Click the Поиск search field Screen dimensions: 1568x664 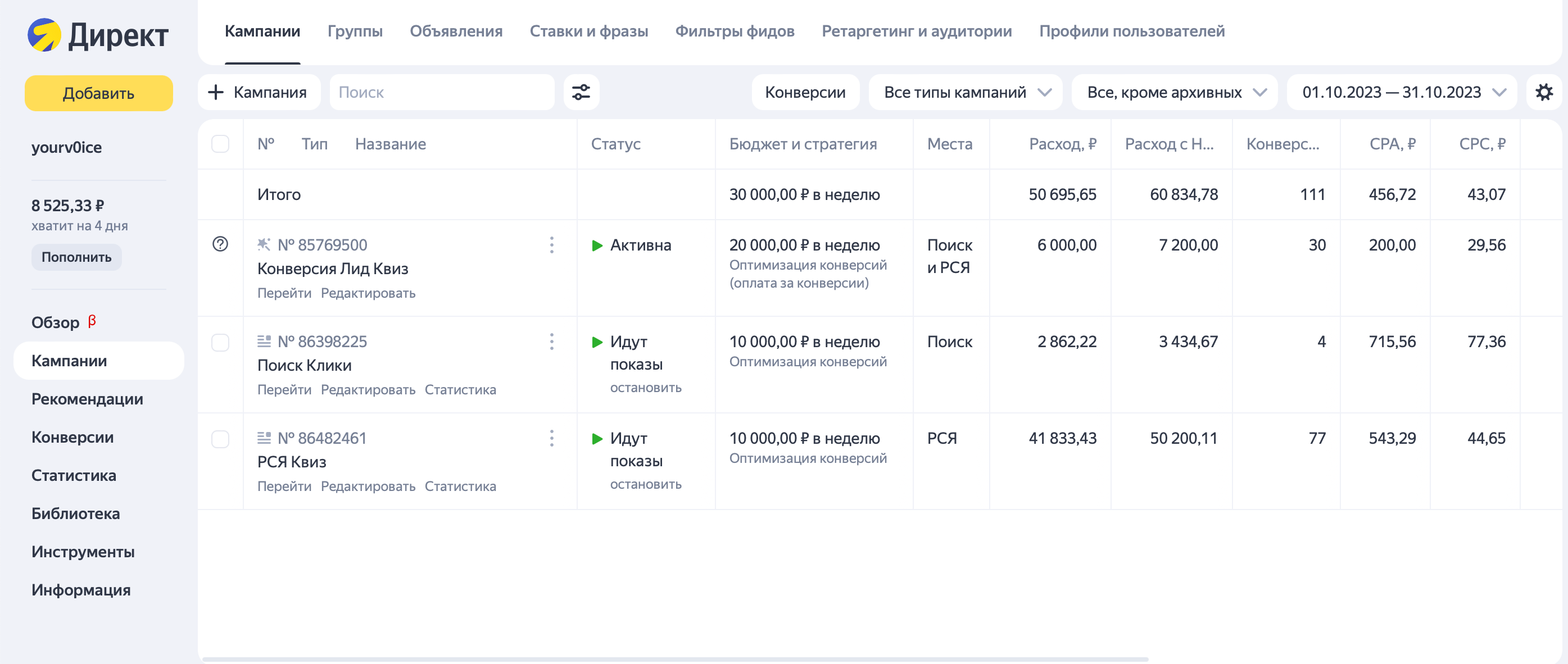point(441,93)
